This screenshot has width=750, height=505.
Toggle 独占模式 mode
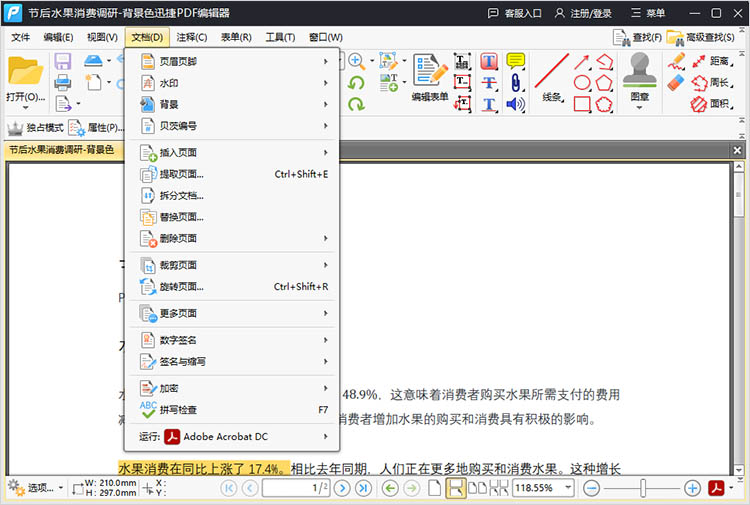[x=35, y=128]
